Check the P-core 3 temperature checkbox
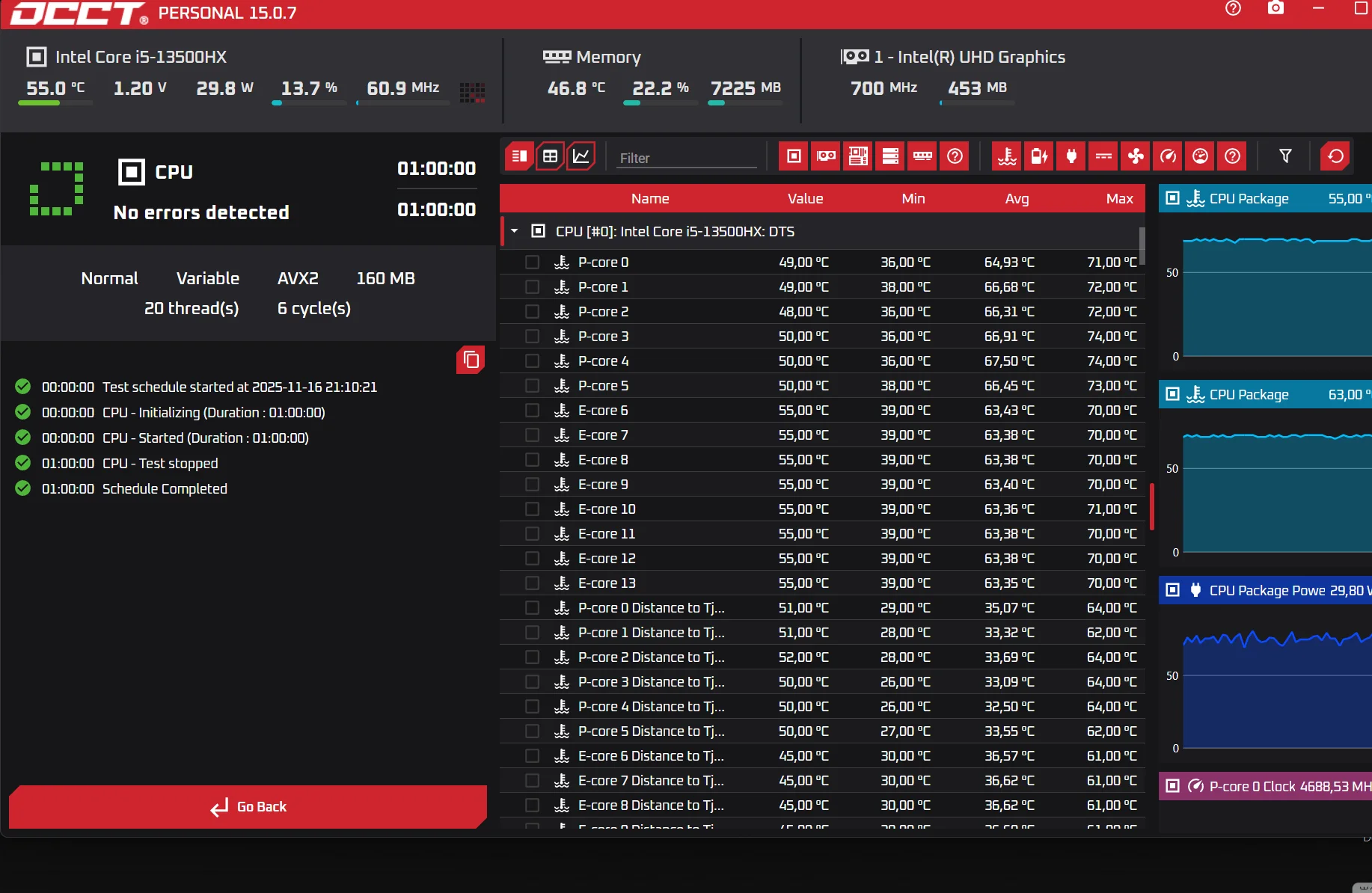Image resolution: width=1372 pixels, height=893 pixels. (x=532, y=337)
